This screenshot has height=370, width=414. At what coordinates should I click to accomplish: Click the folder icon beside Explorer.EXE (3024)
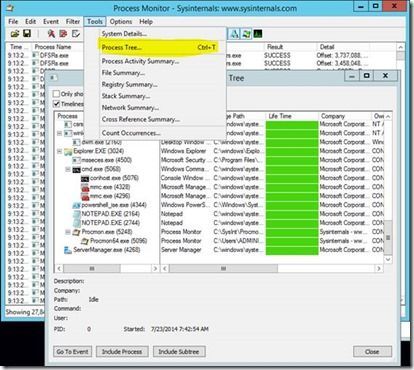click(x=68, y=151)
